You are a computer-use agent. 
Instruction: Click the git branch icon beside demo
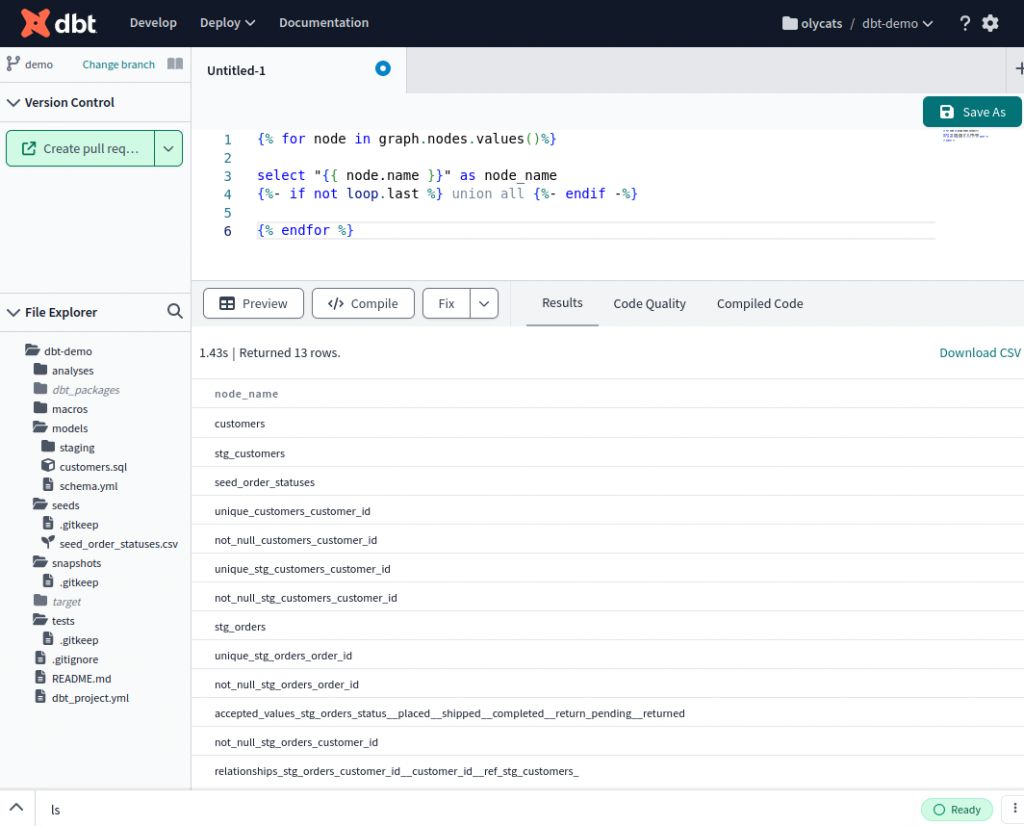(x=12, y=63)
